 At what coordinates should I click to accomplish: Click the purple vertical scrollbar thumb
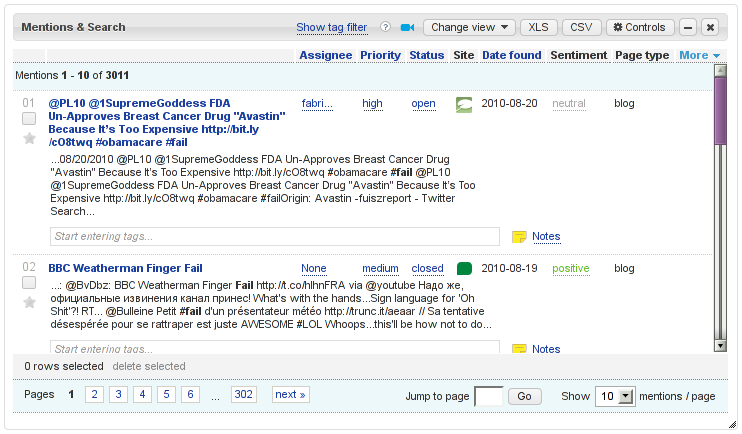click(720, 111)
